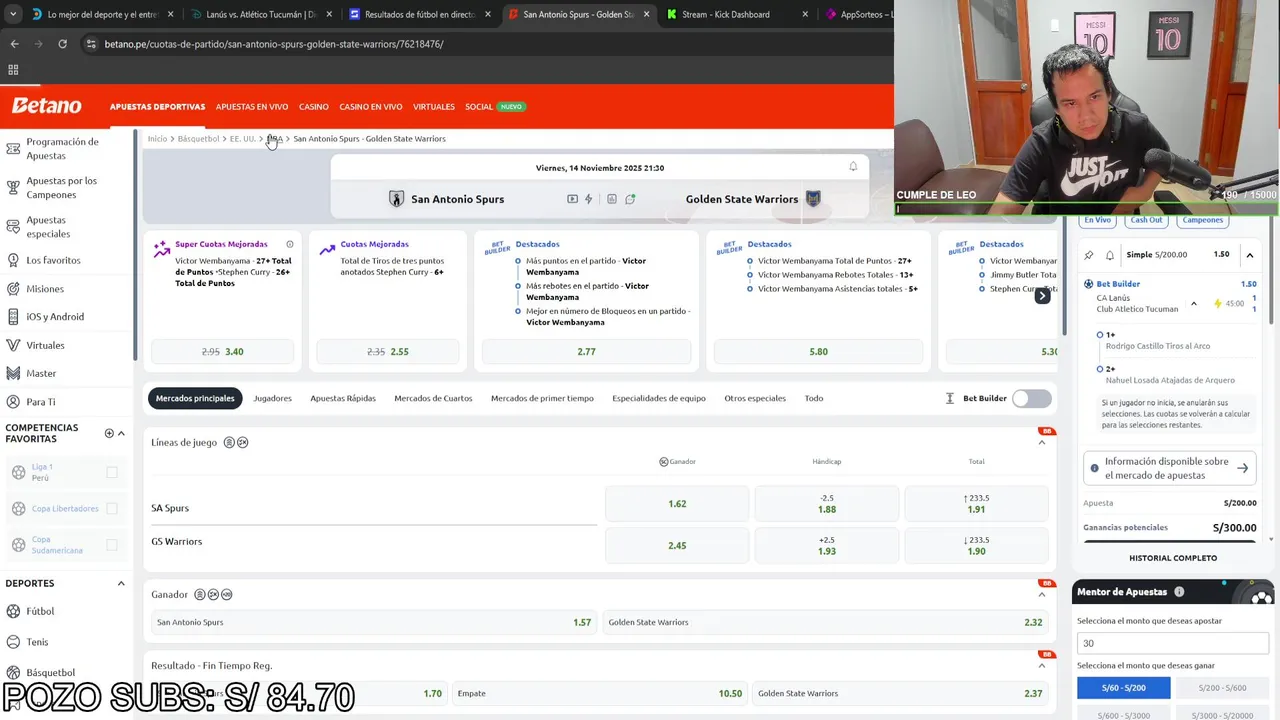This screenshot has width=1280, height=720.
Task: Open Programación de Apuestas in sidebar
Action: [62, 148]
